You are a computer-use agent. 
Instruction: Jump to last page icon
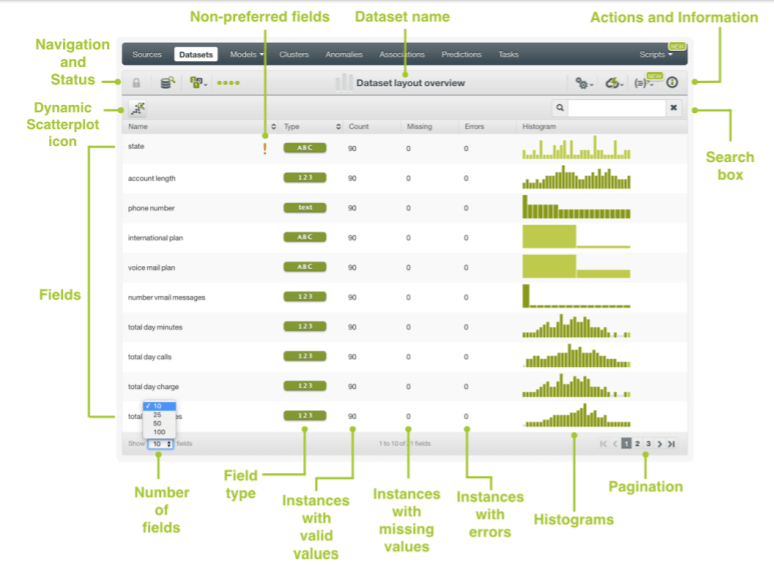tap(671, 444)
